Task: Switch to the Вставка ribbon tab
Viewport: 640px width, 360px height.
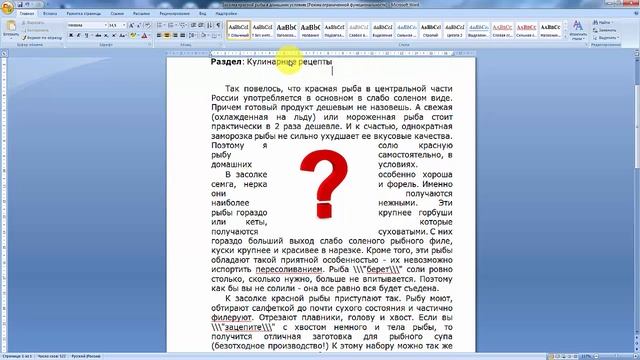Action: [x=50, y=13]
